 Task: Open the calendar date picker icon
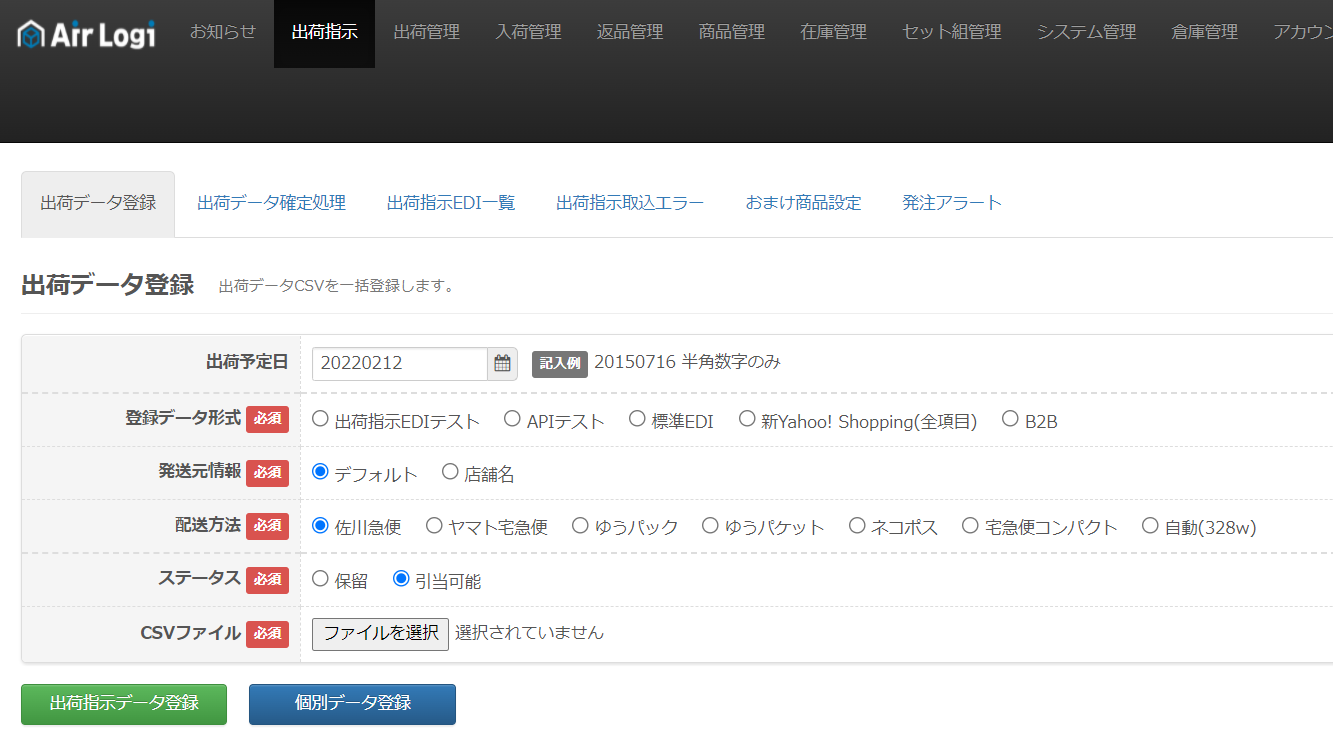click(x=502, y=364)
